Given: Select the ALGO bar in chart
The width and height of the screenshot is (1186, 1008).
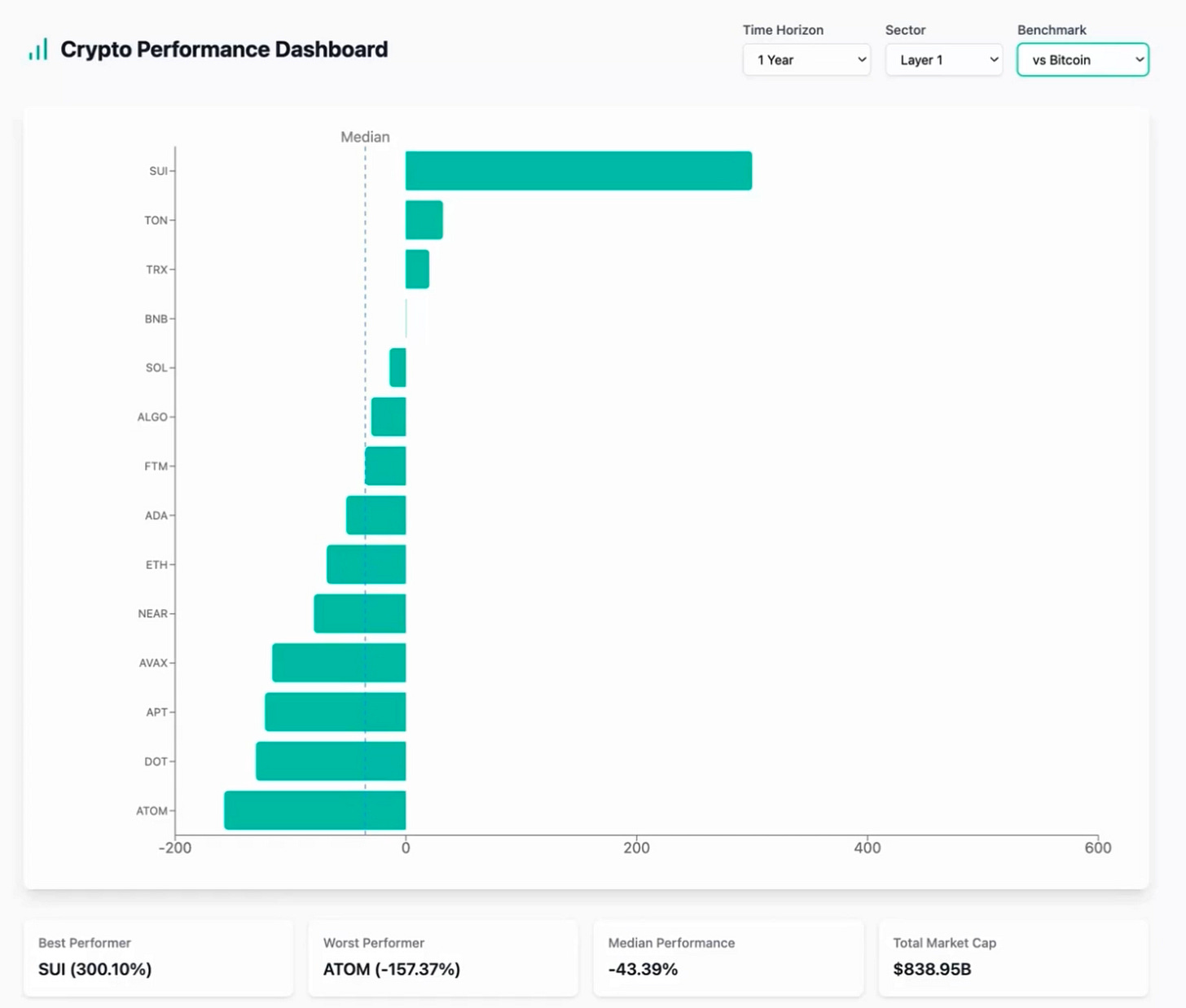Looking at the screenshot, I should point(389,417).
